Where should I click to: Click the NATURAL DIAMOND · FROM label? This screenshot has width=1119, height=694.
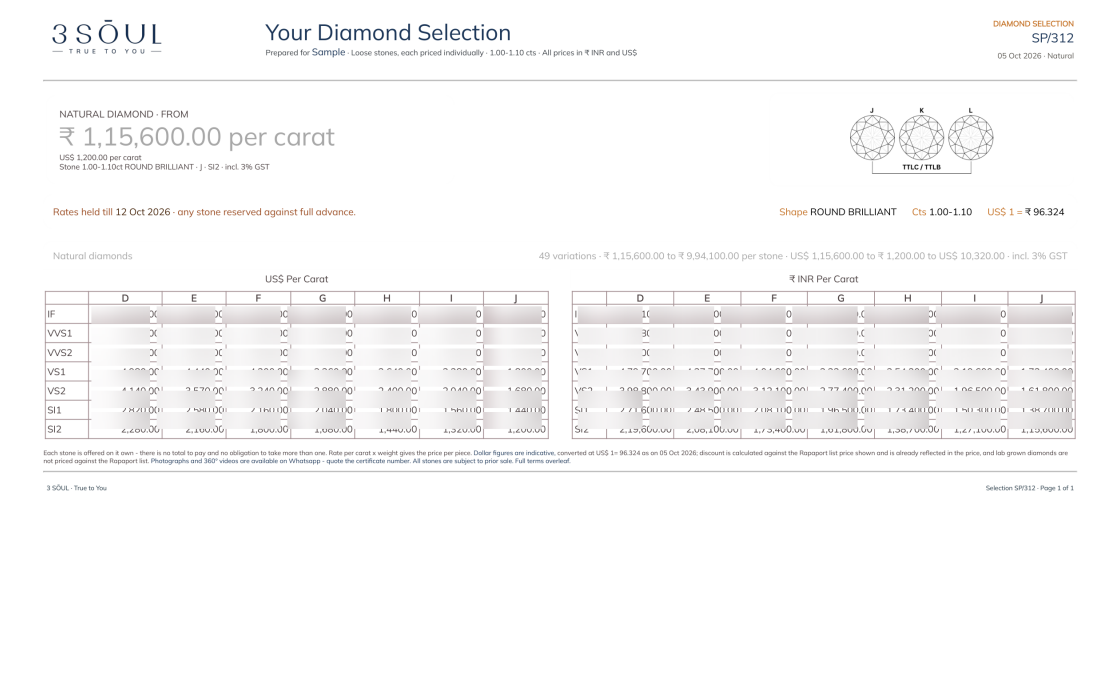point(123,114)
